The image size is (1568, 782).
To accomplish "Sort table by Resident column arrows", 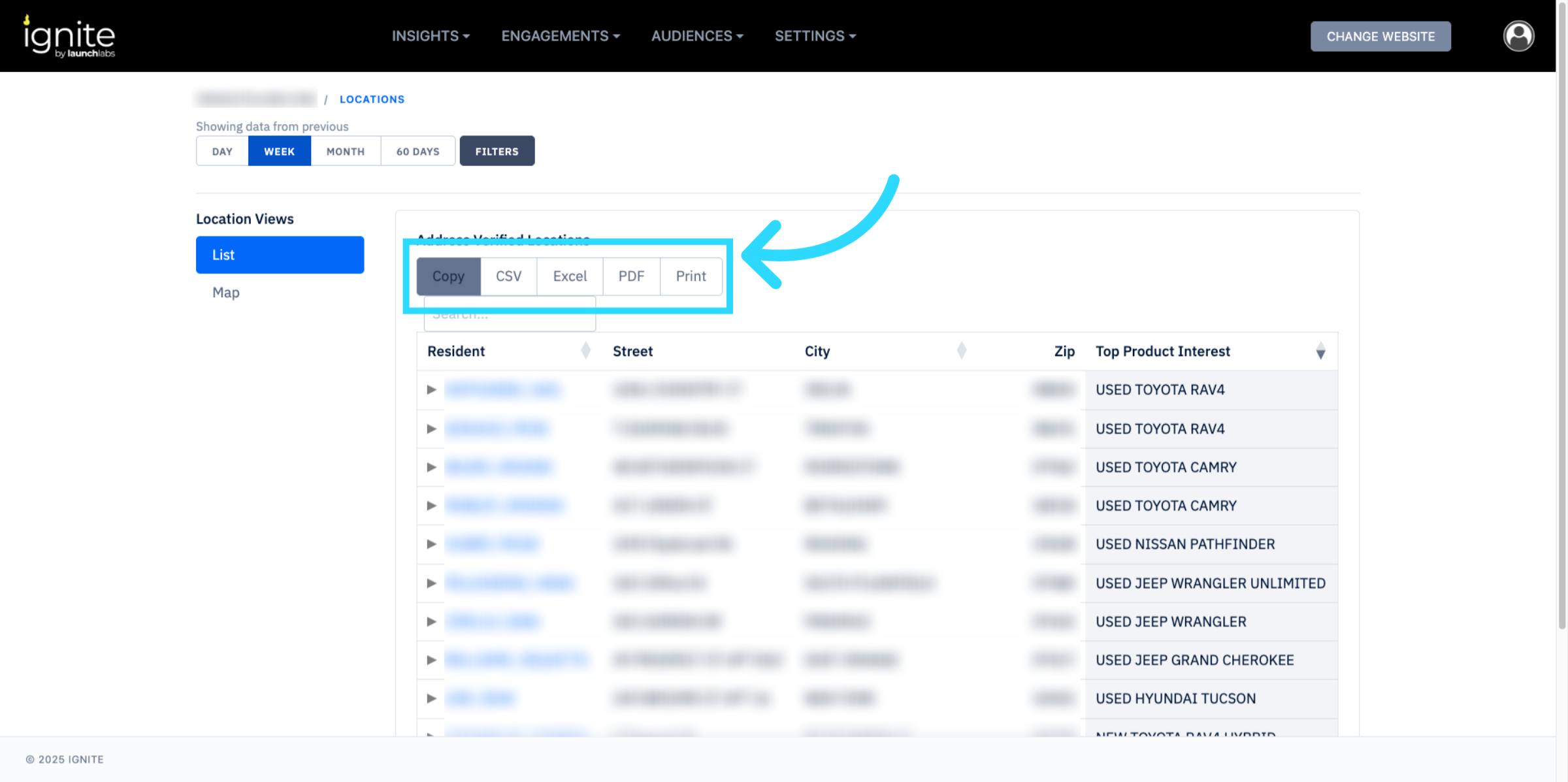I will (585, 351).
